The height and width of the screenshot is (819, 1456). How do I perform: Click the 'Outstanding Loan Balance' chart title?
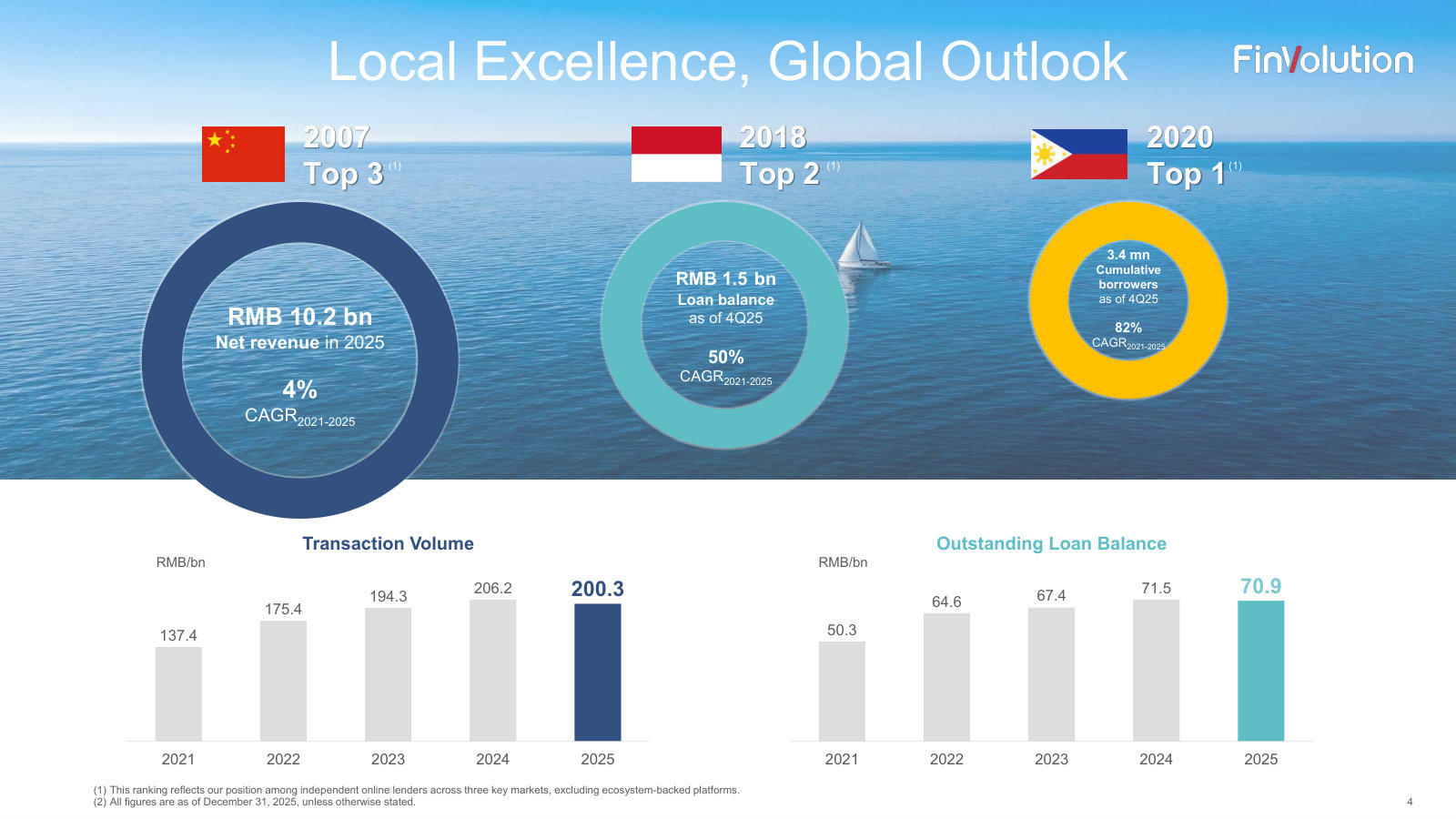coord(1051,543)
